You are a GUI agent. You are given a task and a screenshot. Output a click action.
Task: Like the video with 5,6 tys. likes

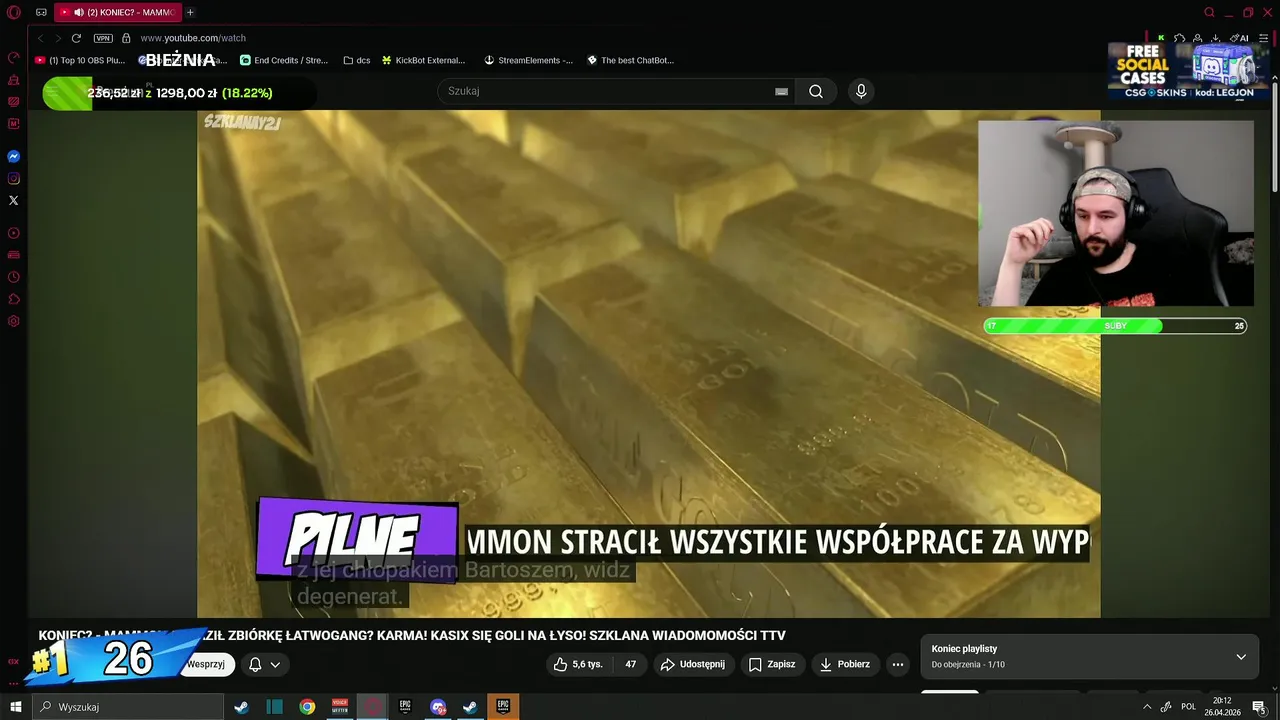578,664
